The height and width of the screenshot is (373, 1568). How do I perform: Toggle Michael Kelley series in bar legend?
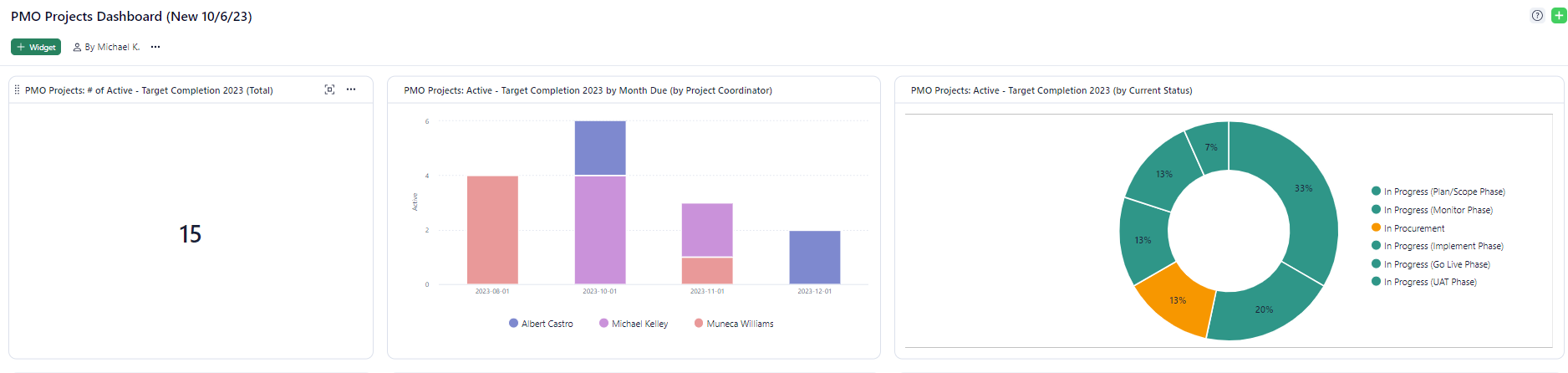coord(634,324)
